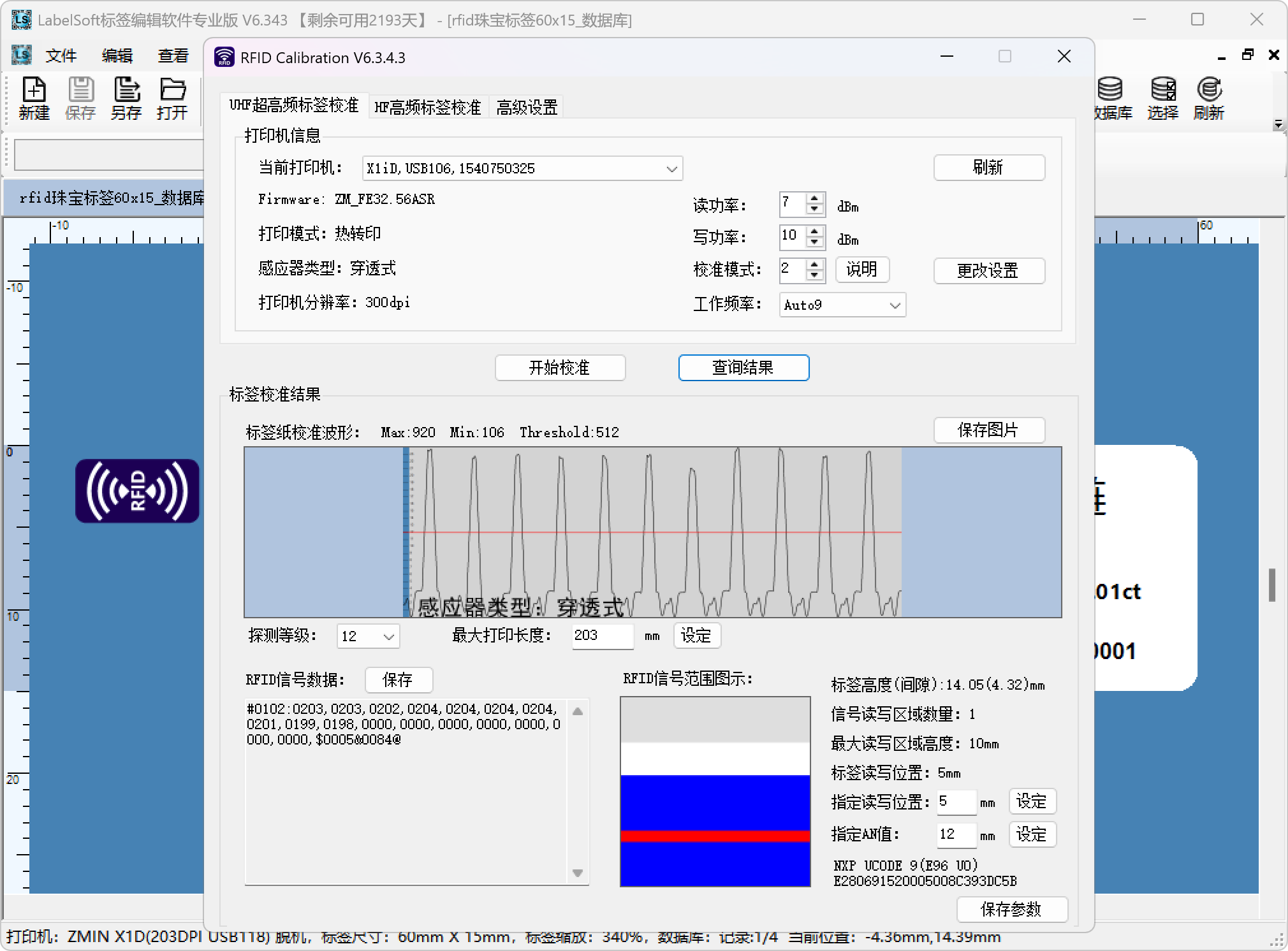Viewport: 1288px width, 951px height.
Task: Switch to 高级设置 tab
Action: [527, 107]
